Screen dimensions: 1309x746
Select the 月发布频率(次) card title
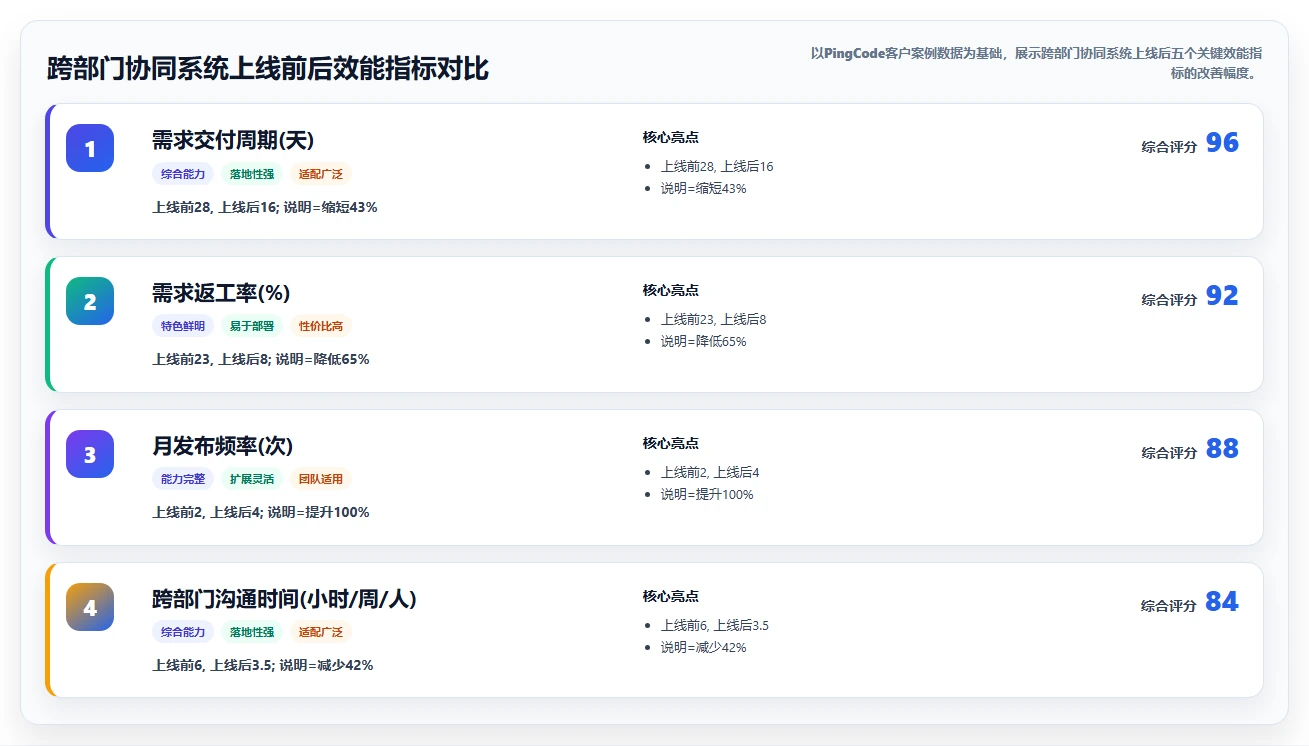coord(223,446)
